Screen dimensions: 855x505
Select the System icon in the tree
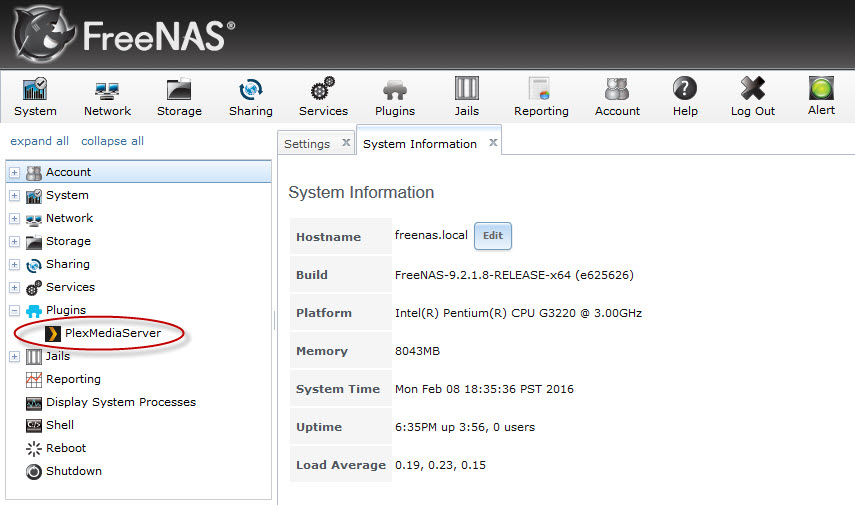[x=34, y=196]
